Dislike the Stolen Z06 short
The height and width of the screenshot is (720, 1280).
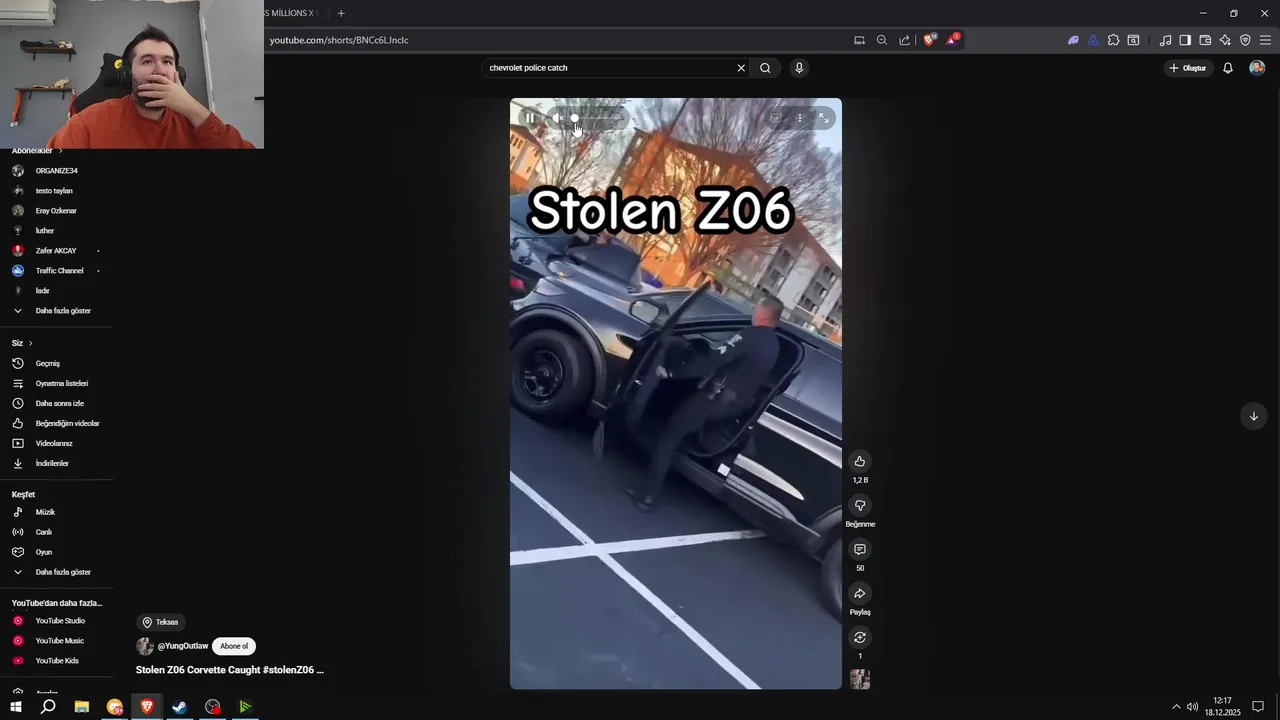(x=859, y=505)
